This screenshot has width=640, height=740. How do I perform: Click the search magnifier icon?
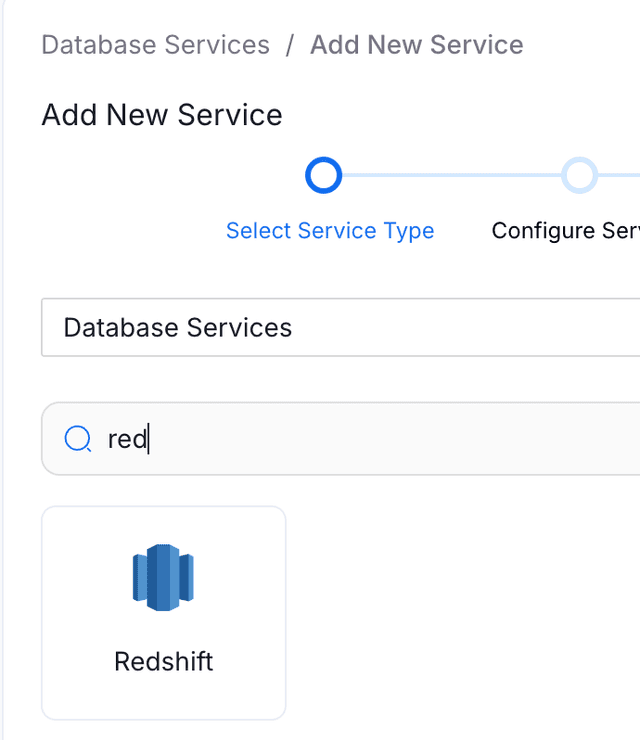tap(77, 438)
